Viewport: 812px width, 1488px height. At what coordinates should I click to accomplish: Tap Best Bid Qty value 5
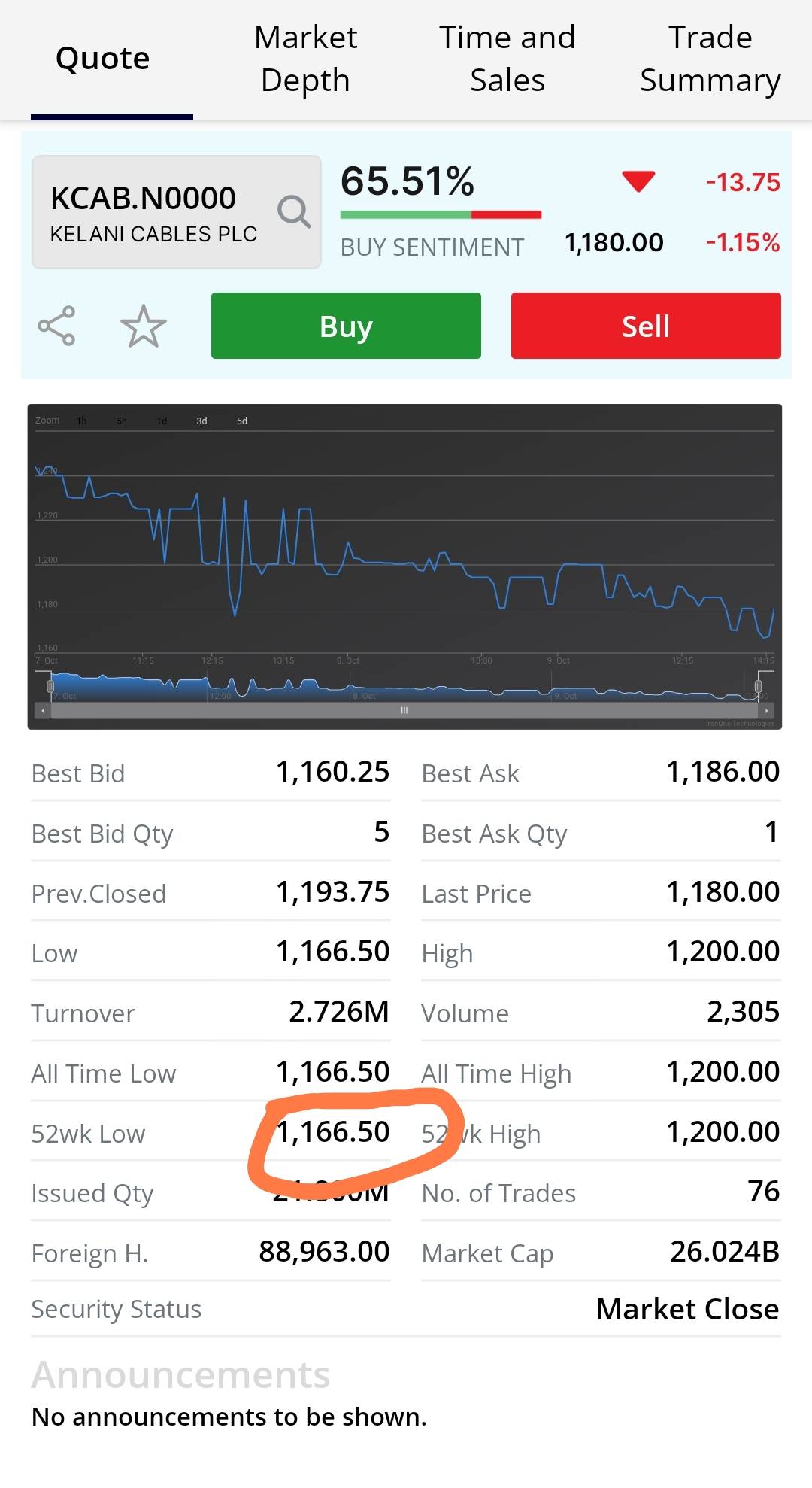[382, 832]
